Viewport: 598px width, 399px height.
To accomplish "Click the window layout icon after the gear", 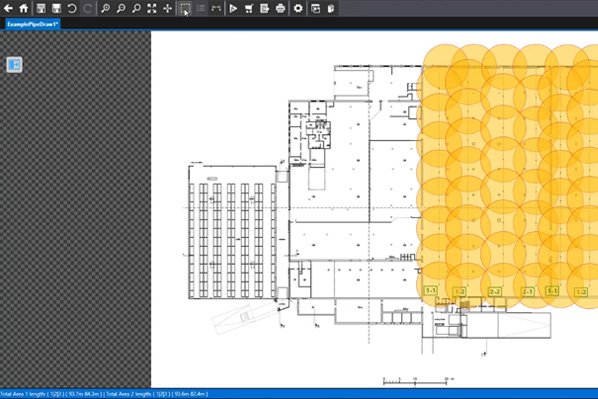I will click(x=315, y=8).
